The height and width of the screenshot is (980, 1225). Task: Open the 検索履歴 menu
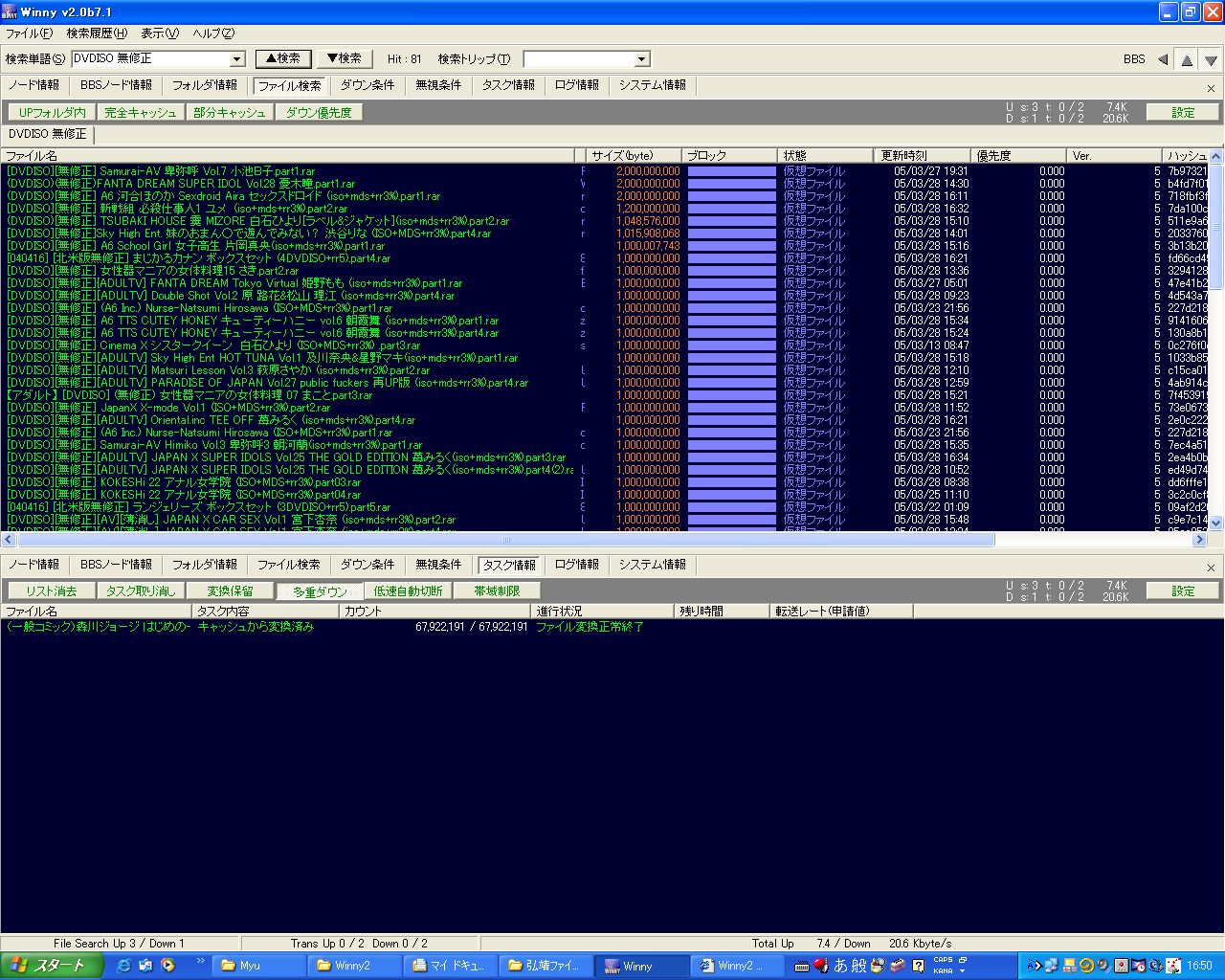point(97,33)
